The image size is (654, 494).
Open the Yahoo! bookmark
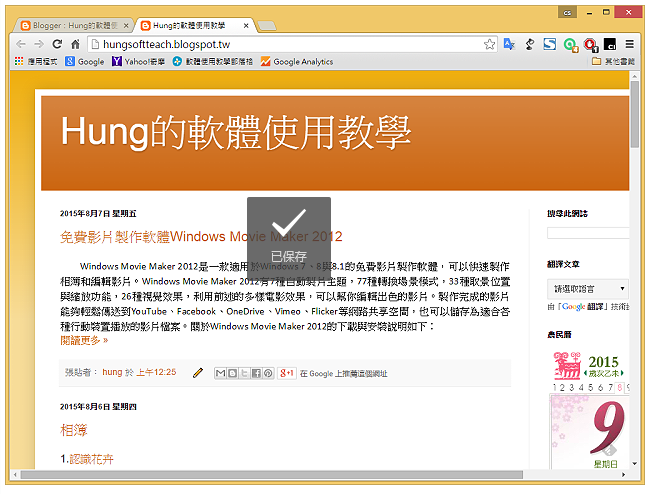pos(138,61)
